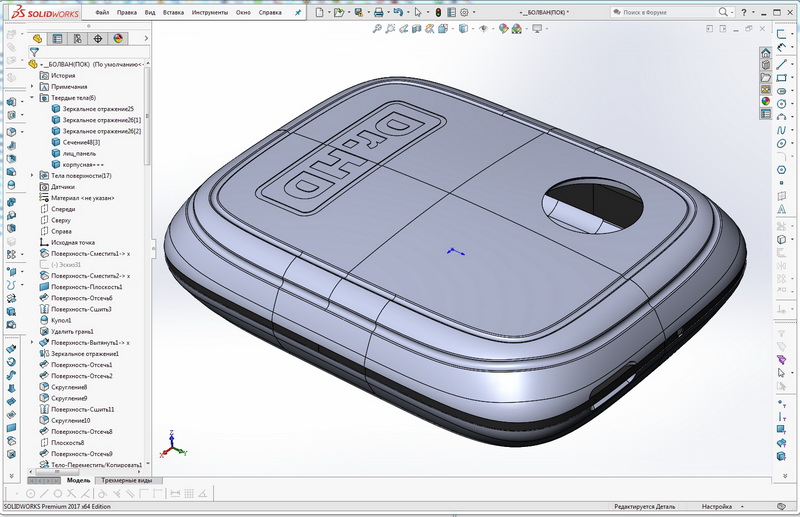Open the Окно menu

point(243,12)
